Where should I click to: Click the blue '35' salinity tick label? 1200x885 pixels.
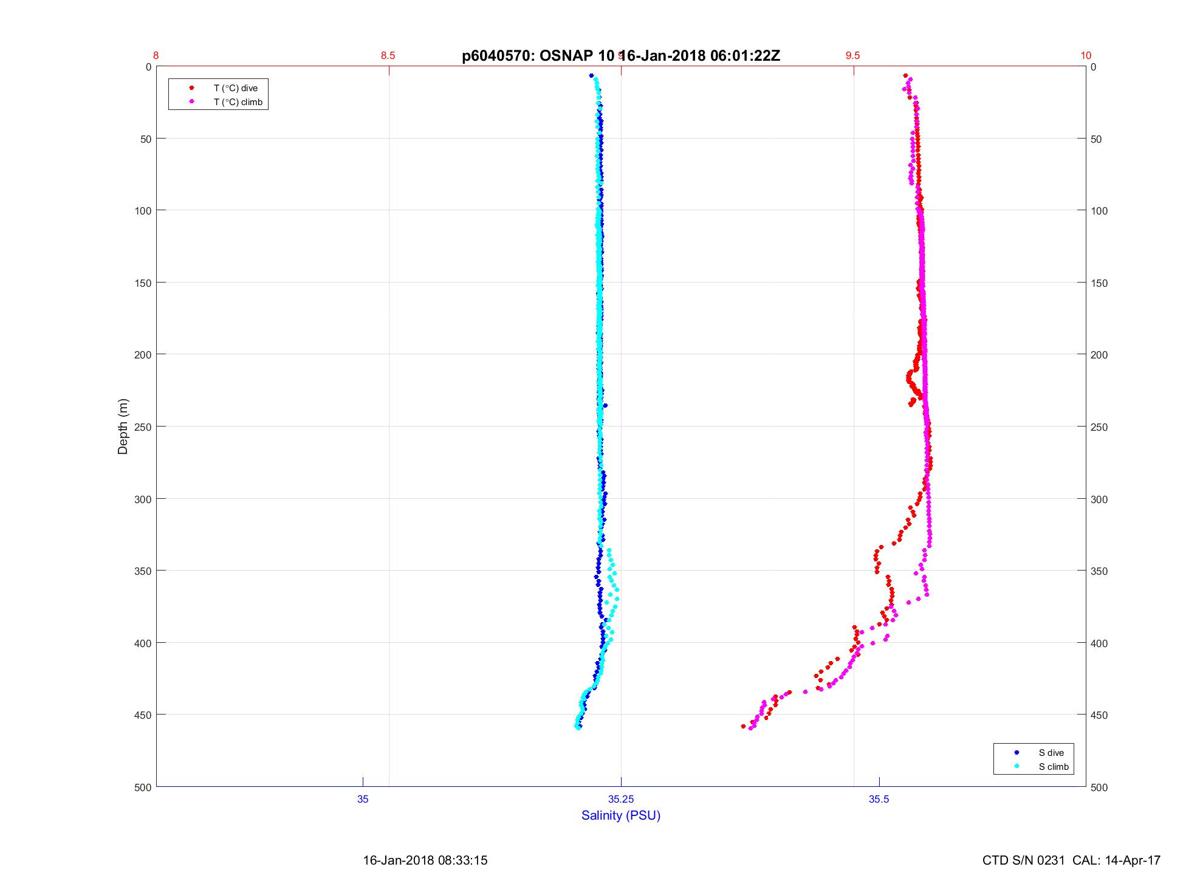click(362, 799)
